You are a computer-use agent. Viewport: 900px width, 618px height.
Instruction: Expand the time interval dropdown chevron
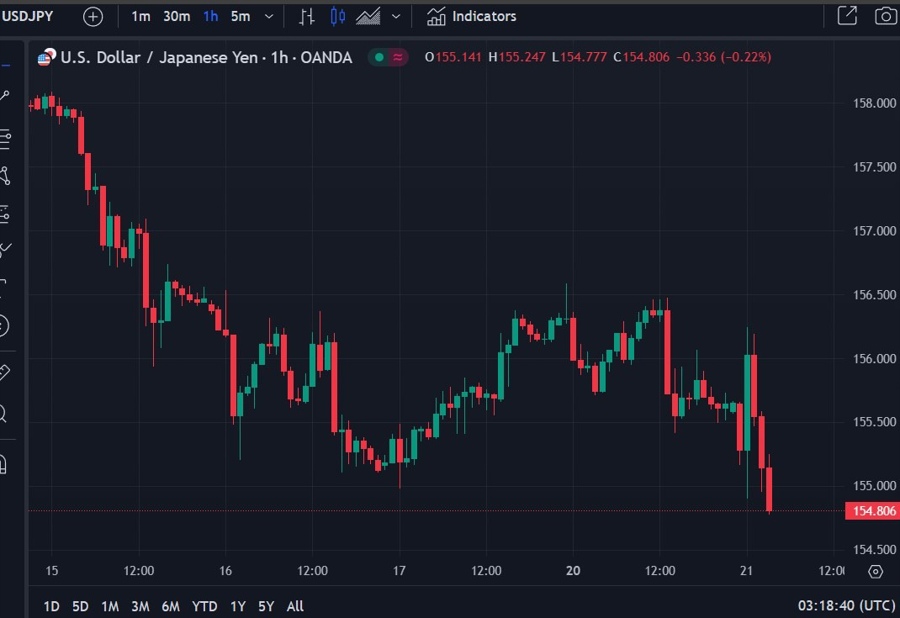269,17
